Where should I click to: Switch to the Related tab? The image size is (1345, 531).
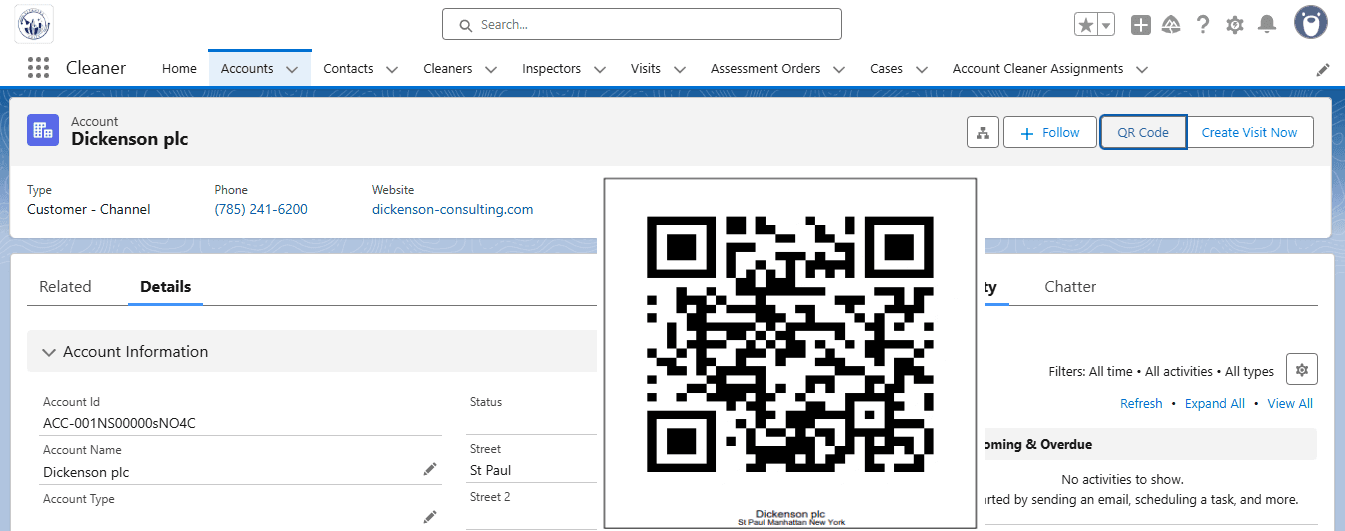click(x=65, y=286)
